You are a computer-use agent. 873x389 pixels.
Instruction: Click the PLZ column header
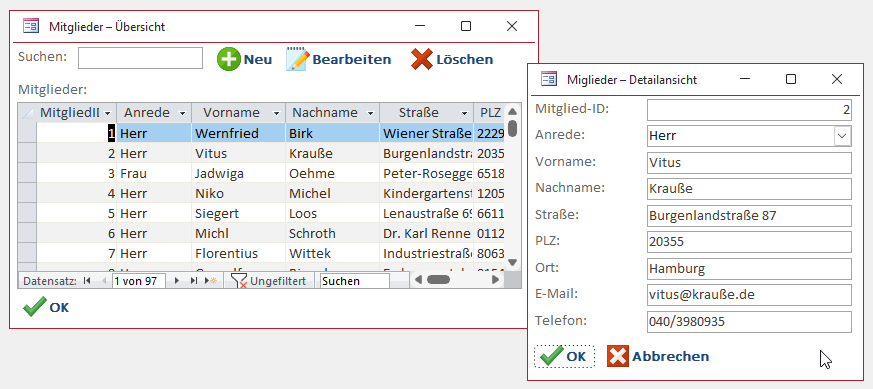[x=489, y=113]
